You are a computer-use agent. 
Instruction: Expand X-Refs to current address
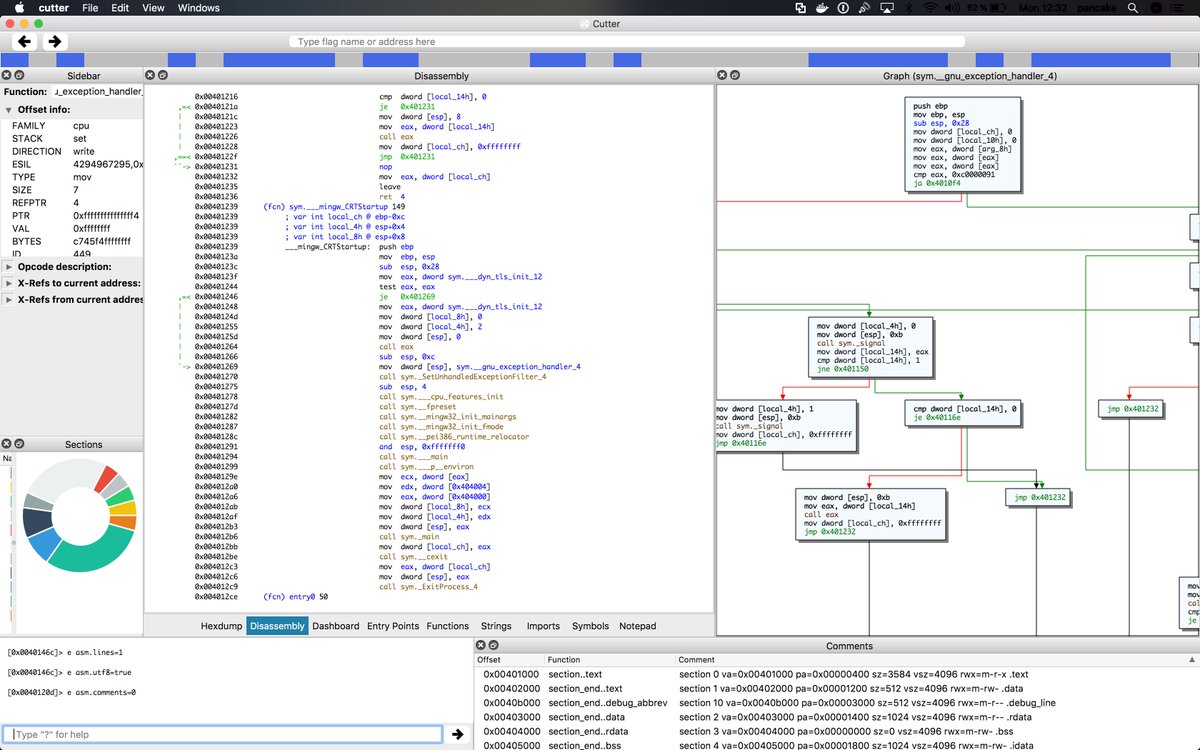tap(9, 283)
